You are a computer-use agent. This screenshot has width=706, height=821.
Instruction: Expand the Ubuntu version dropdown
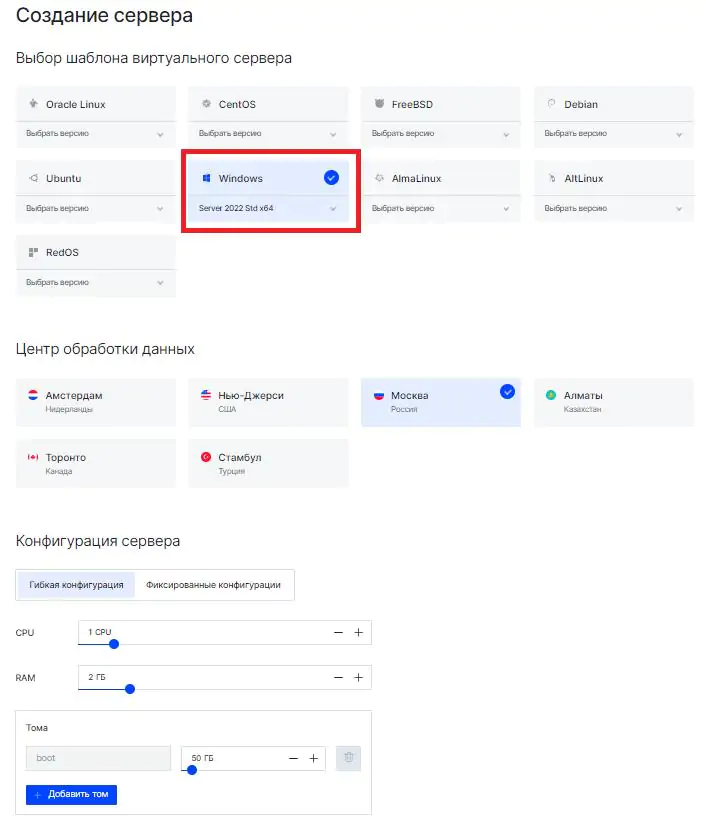point(96,208)
